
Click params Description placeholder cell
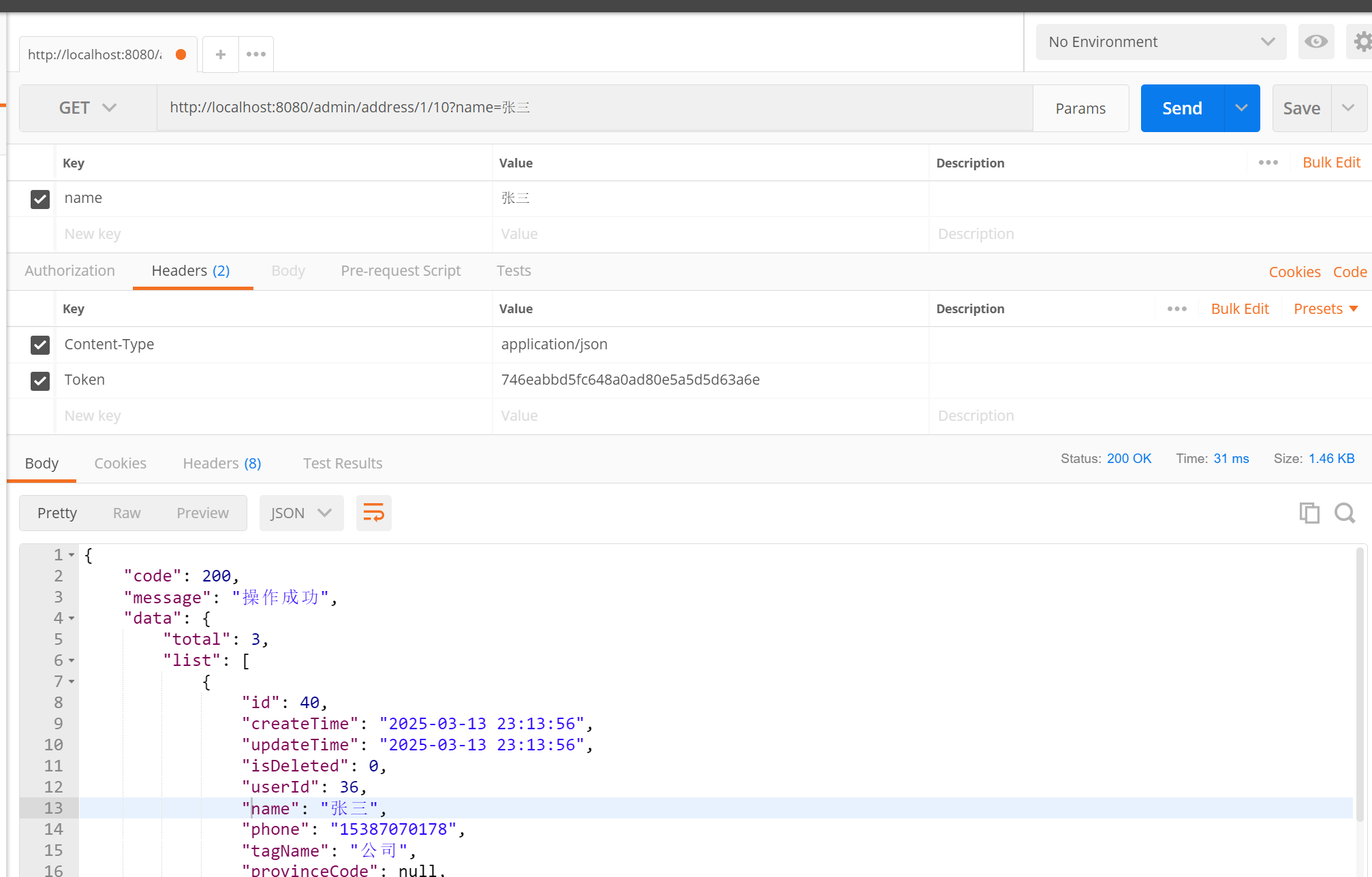[1150, 234]
